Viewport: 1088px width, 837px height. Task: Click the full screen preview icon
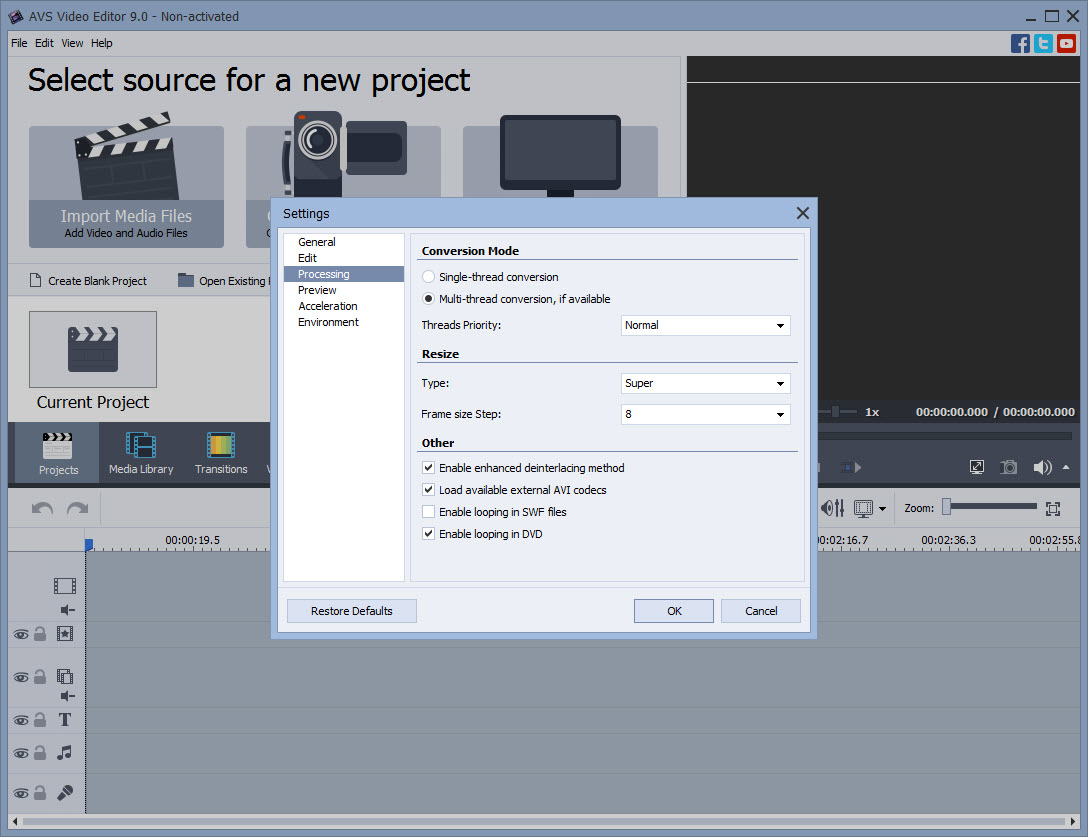click(977, 467)
